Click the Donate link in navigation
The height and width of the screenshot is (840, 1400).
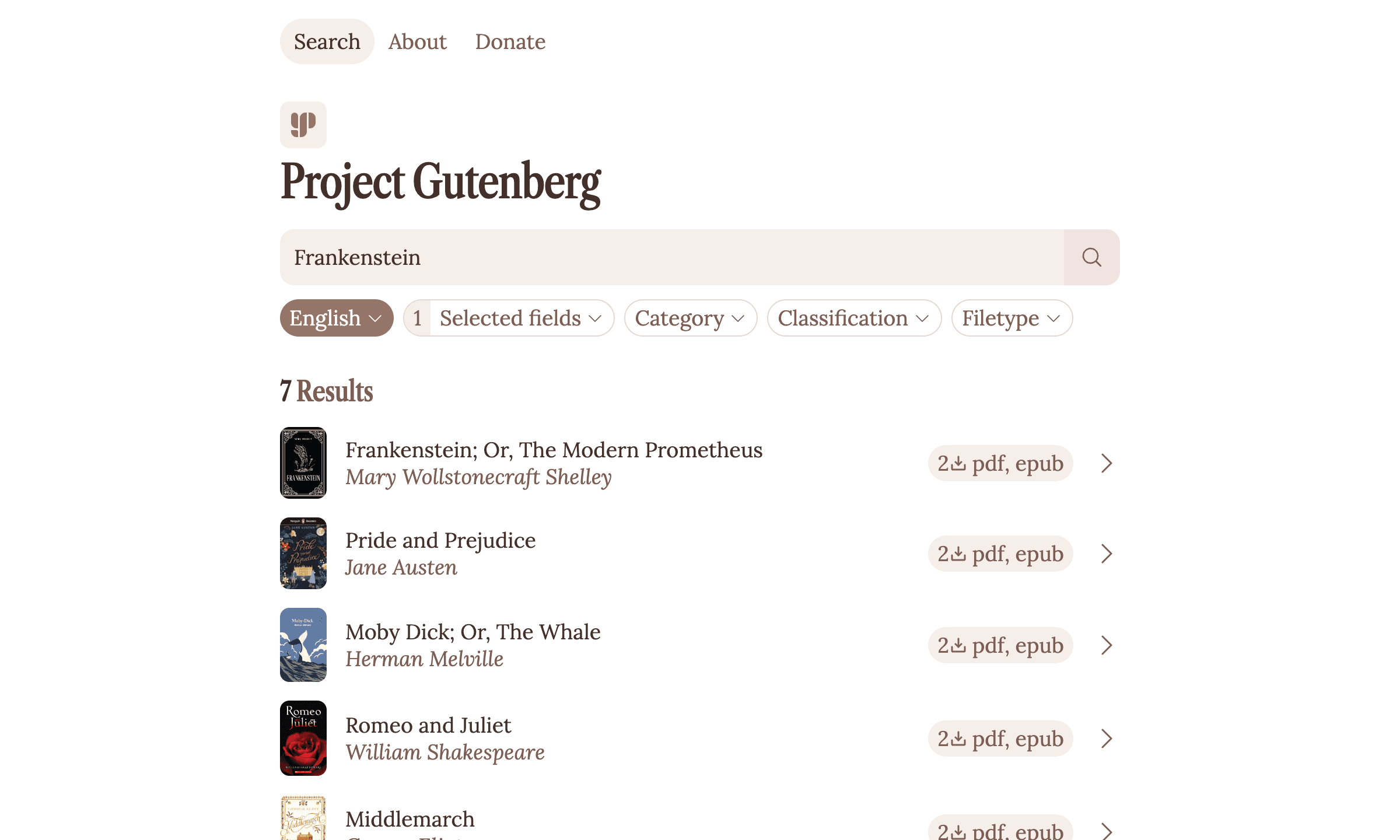510,41
